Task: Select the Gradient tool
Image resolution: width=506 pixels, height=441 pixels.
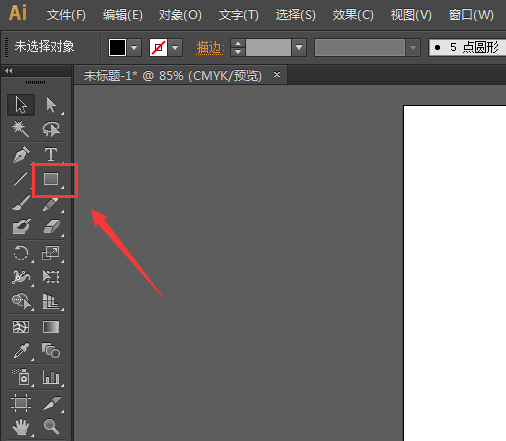Action: point(51,327)
